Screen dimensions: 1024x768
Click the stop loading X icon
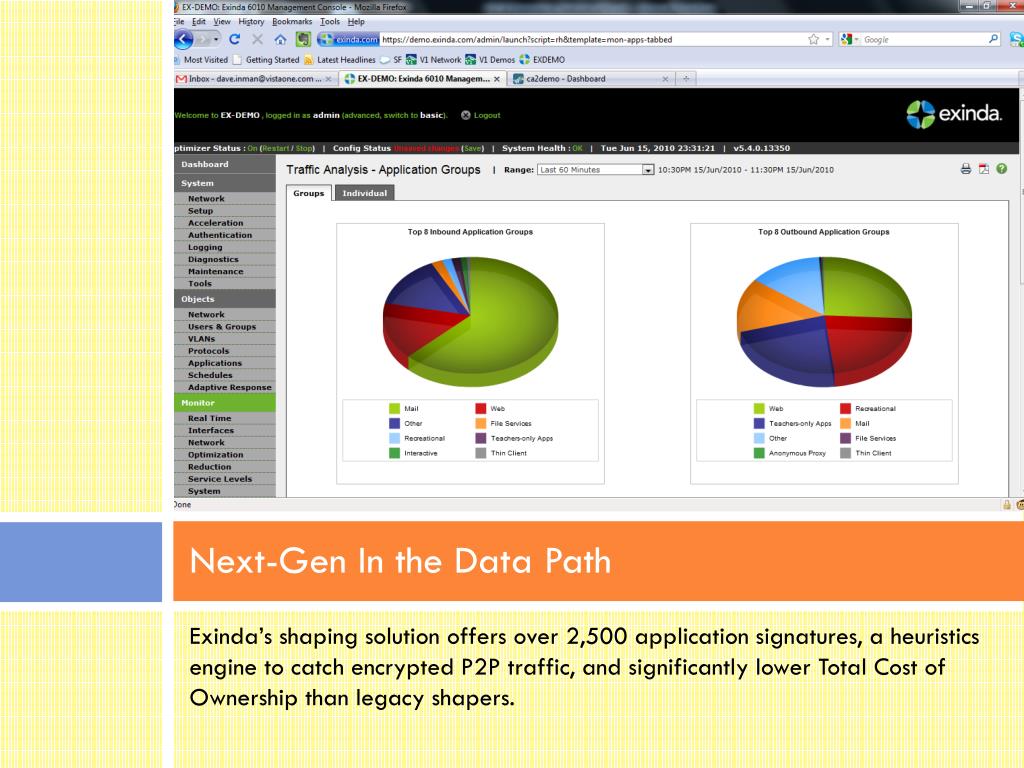tap(257, 40)
